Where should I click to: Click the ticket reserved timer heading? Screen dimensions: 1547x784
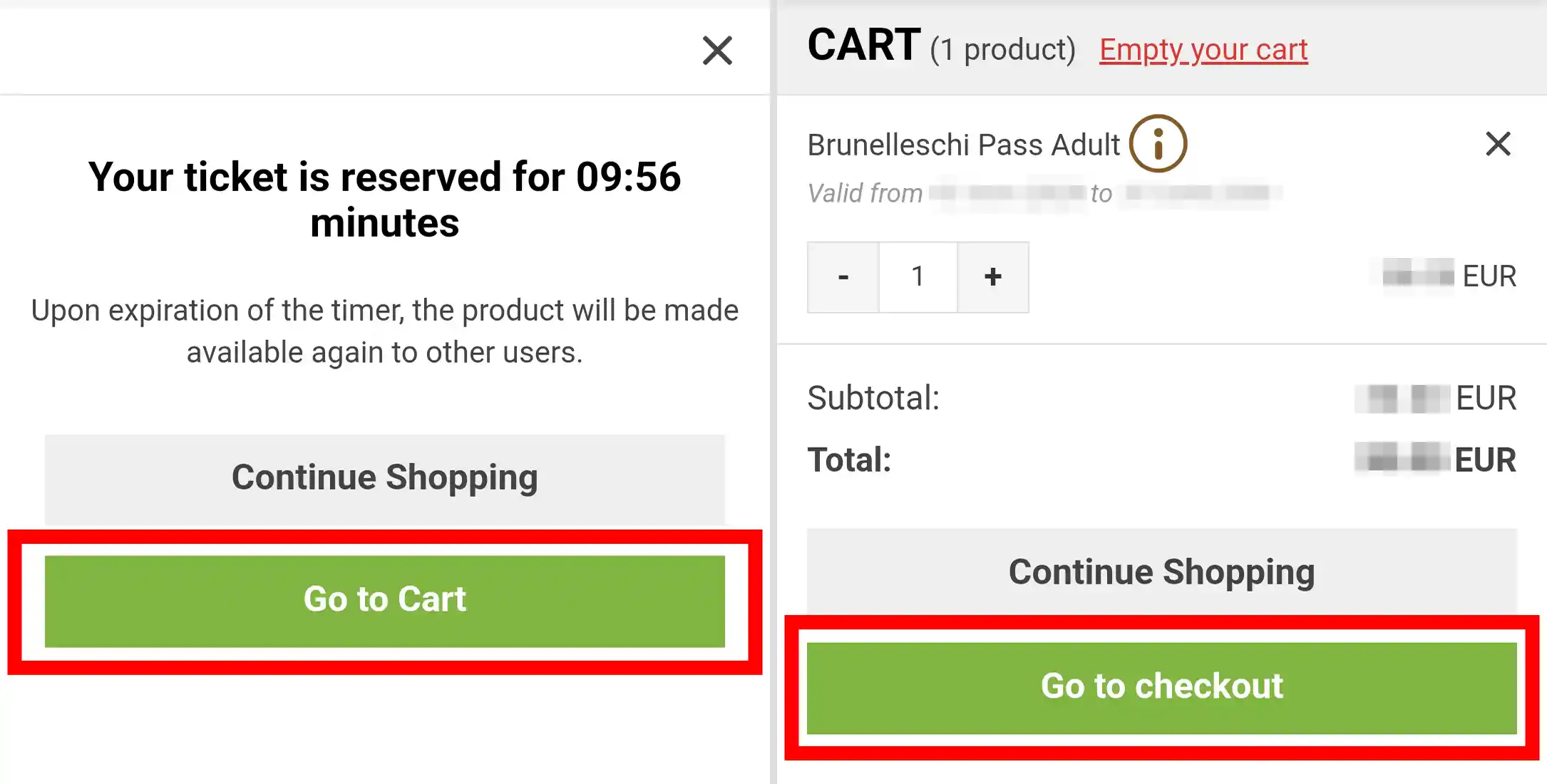[x=385, y=200]
